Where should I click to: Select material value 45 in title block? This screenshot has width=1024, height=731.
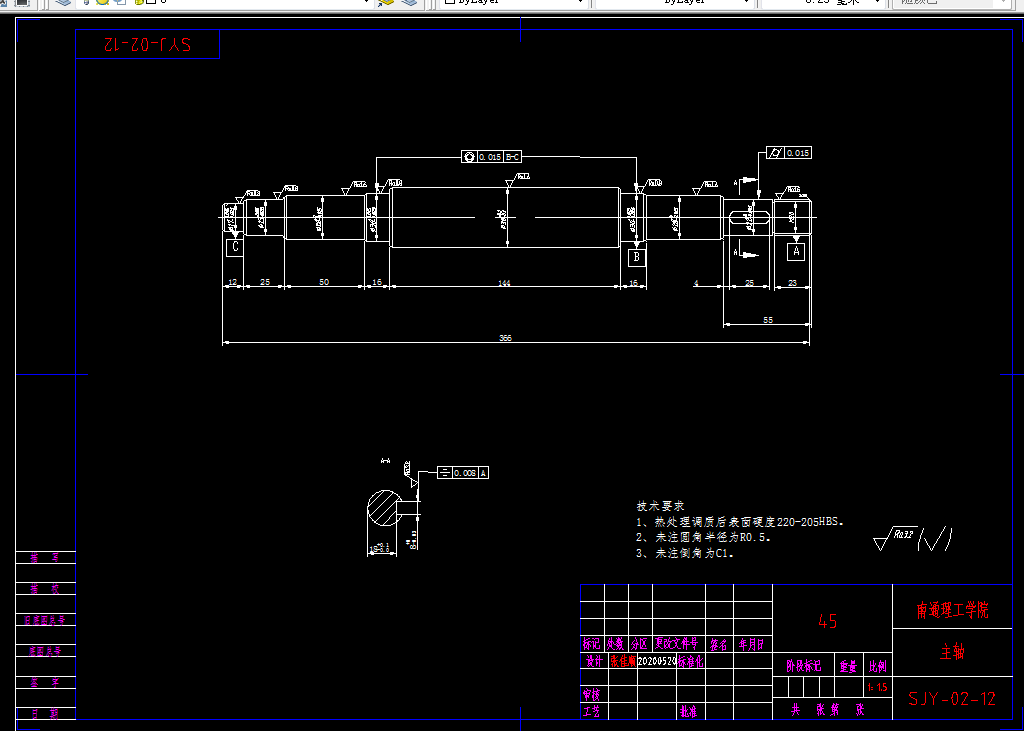point(827,621)
